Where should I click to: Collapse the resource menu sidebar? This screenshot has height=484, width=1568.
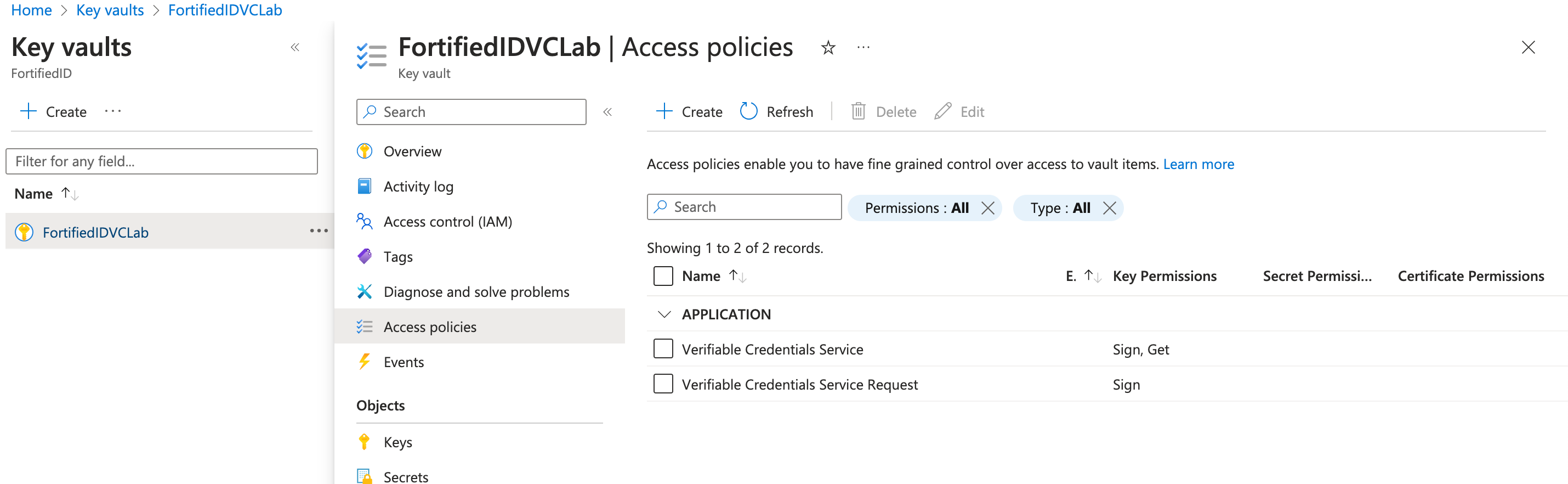click(x=607, y=112)
